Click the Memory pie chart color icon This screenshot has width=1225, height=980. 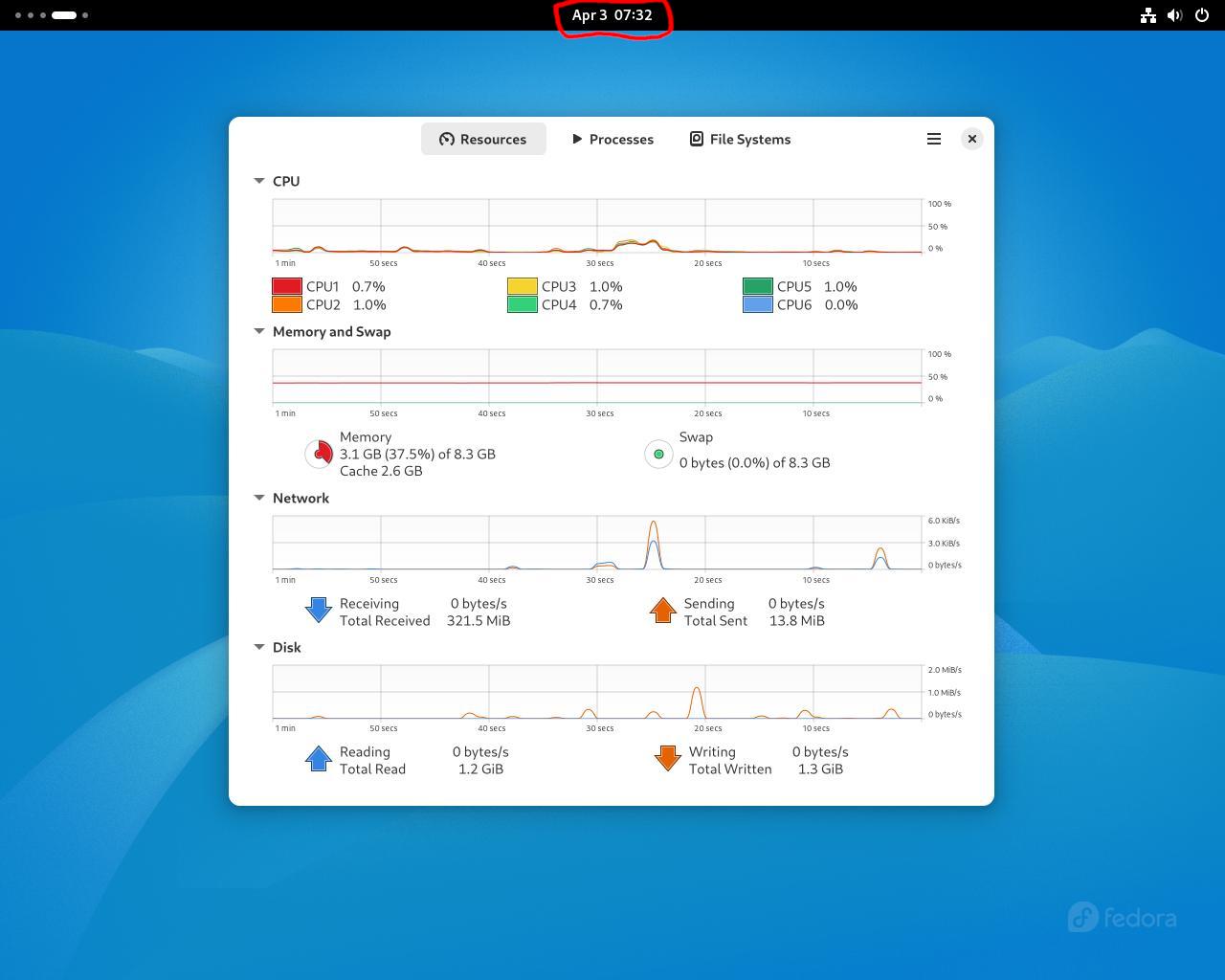click(x=319, y=454)
